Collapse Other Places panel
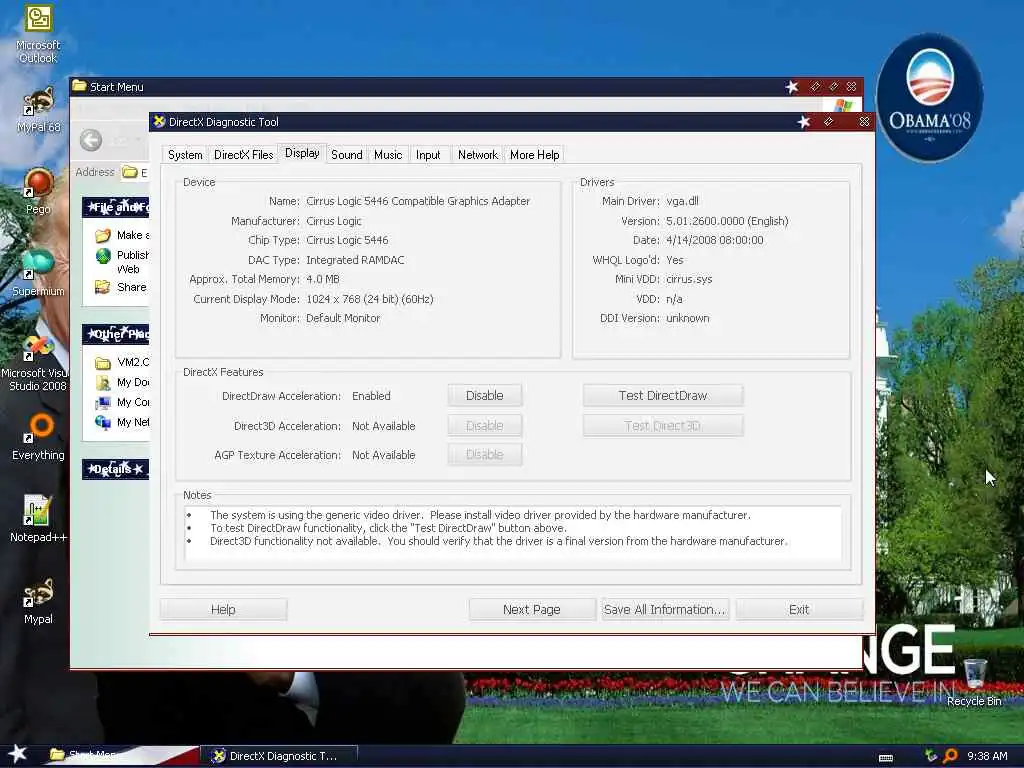 116,334
